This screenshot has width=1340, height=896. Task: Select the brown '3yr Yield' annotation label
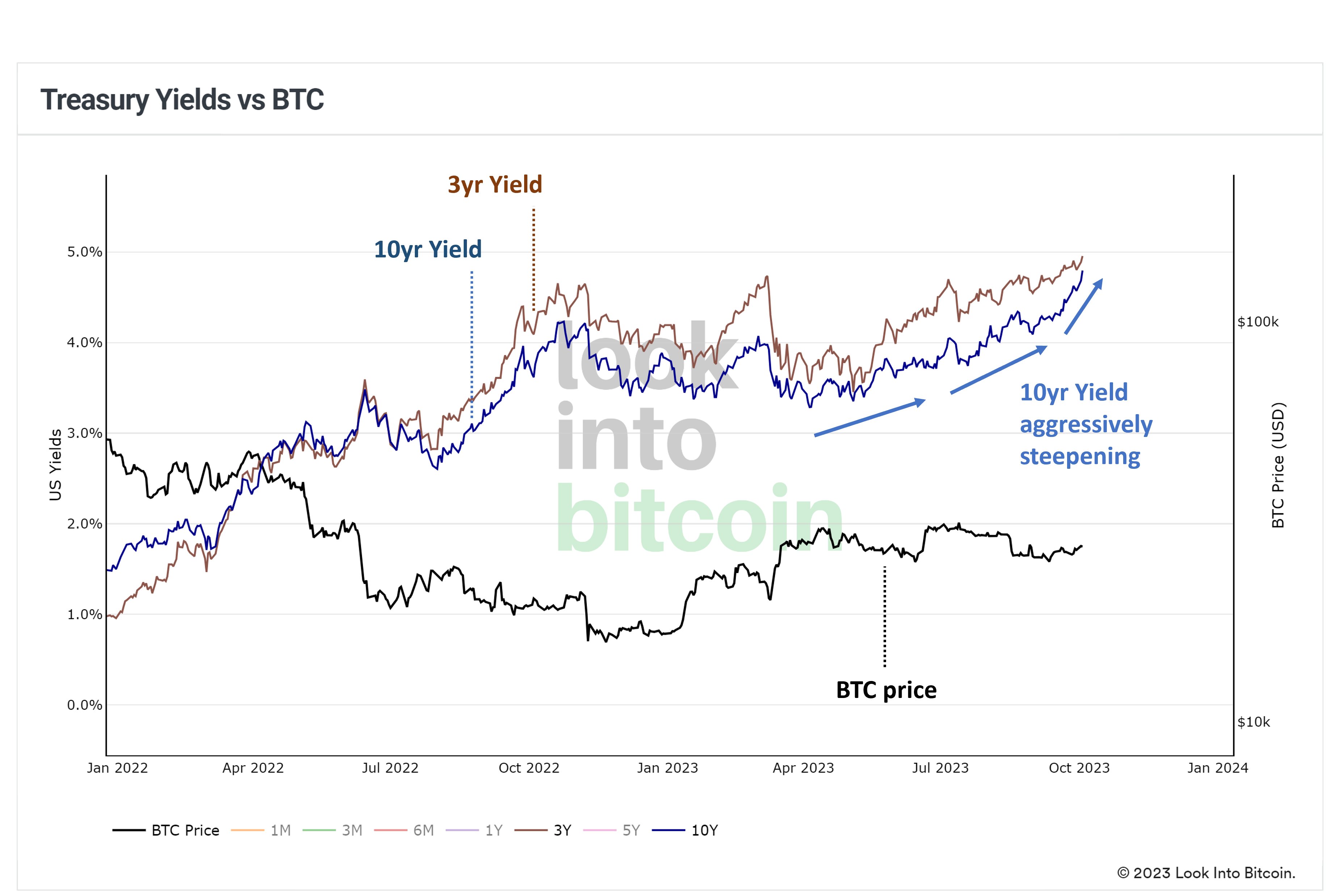[495, 185]
